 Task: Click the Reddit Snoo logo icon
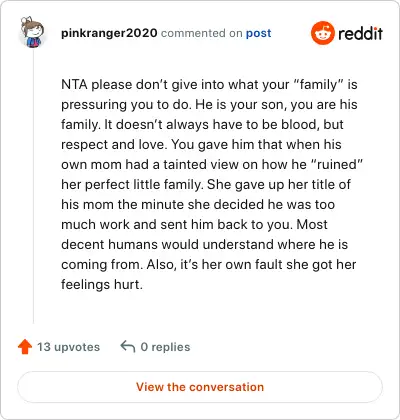323,33
